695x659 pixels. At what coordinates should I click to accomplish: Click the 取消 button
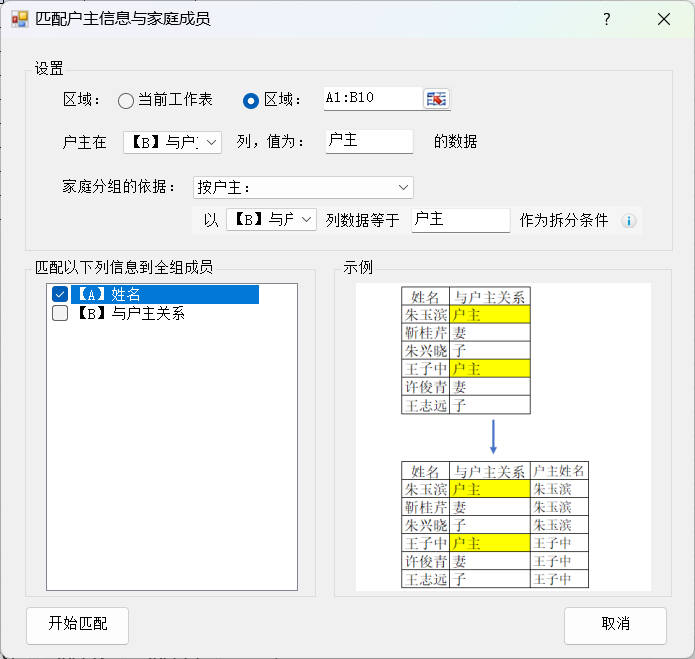615,625
